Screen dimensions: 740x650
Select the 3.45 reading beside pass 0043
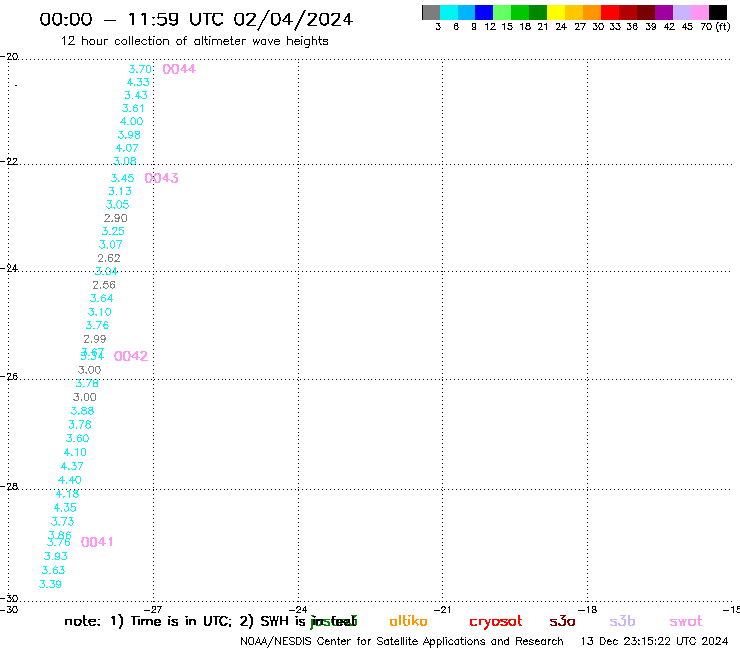pyautogui.click(x=122, y=178)
